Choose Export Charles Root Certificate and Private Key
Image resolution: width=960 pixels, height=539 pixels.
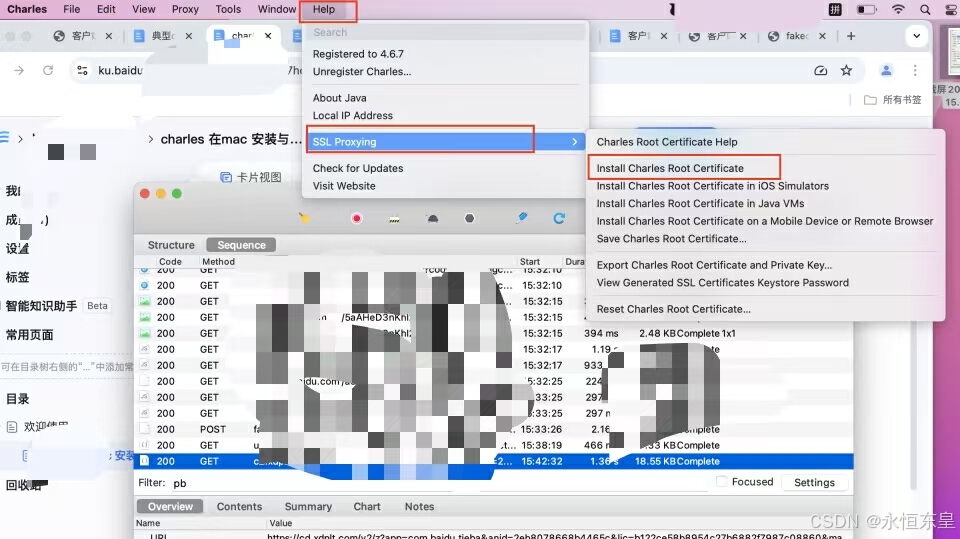(714, 265)
